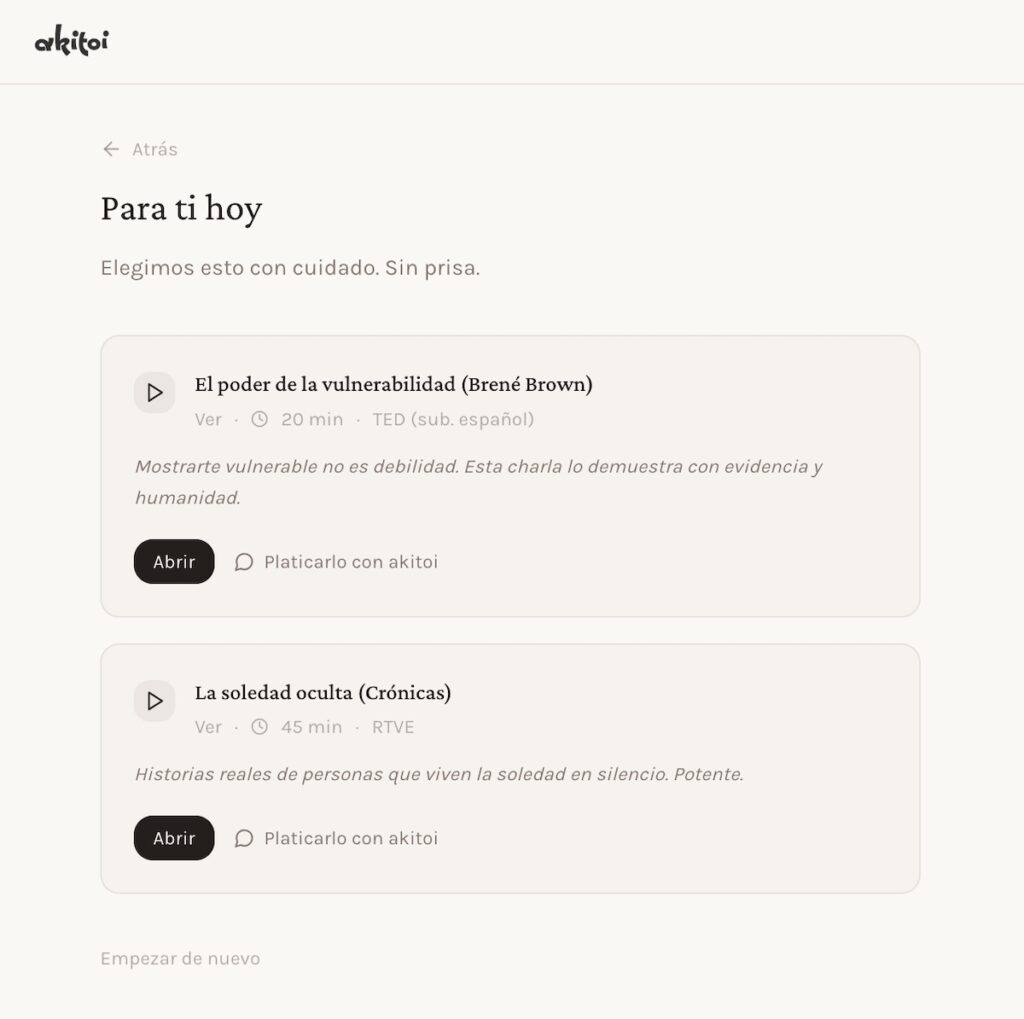Open the vulnerability talk with the Abrir button
Viewport: 1024px width, 1019px height.
tap(173, 562)
